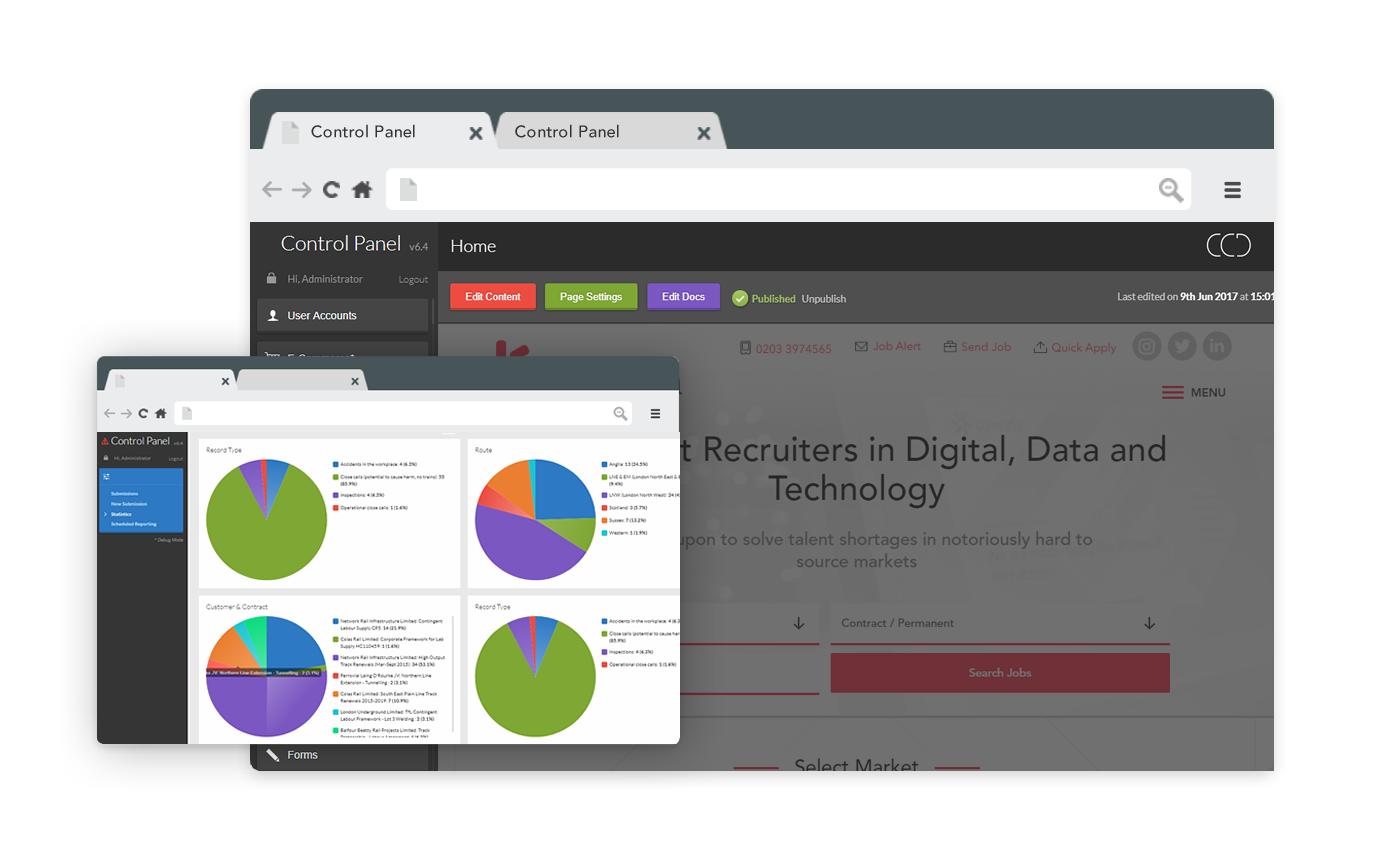Click magnifier icon in large browser address bar
Screen dimensions: 1400x844
pyautogui.click(x=1170, y=190)
